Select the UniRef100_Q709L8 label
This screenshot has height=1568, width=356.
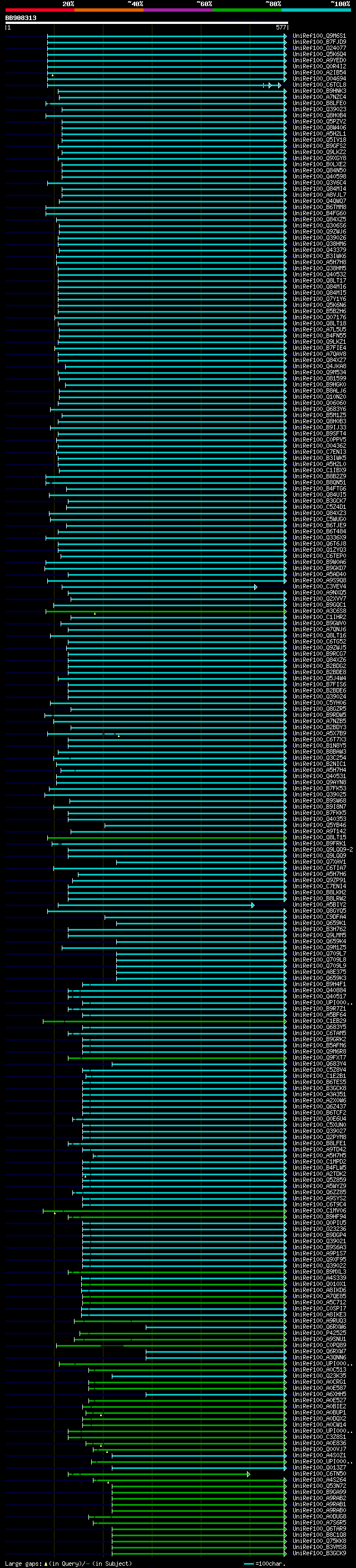tap(319, 960)
